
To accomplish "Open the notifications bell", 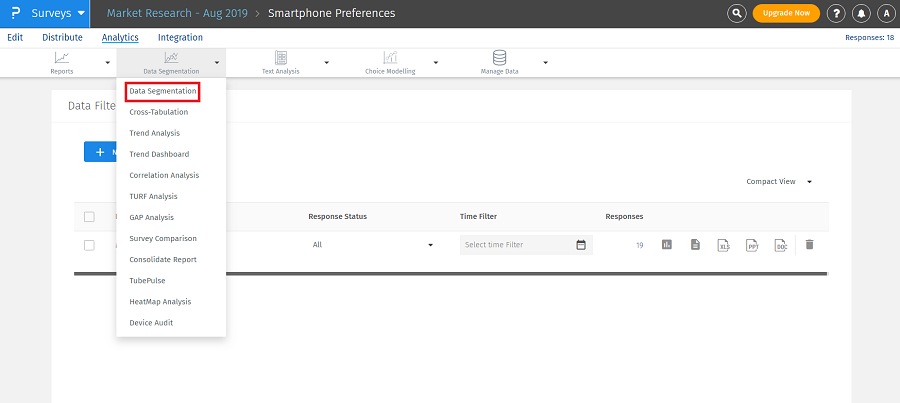I will [x=861, y=13].
